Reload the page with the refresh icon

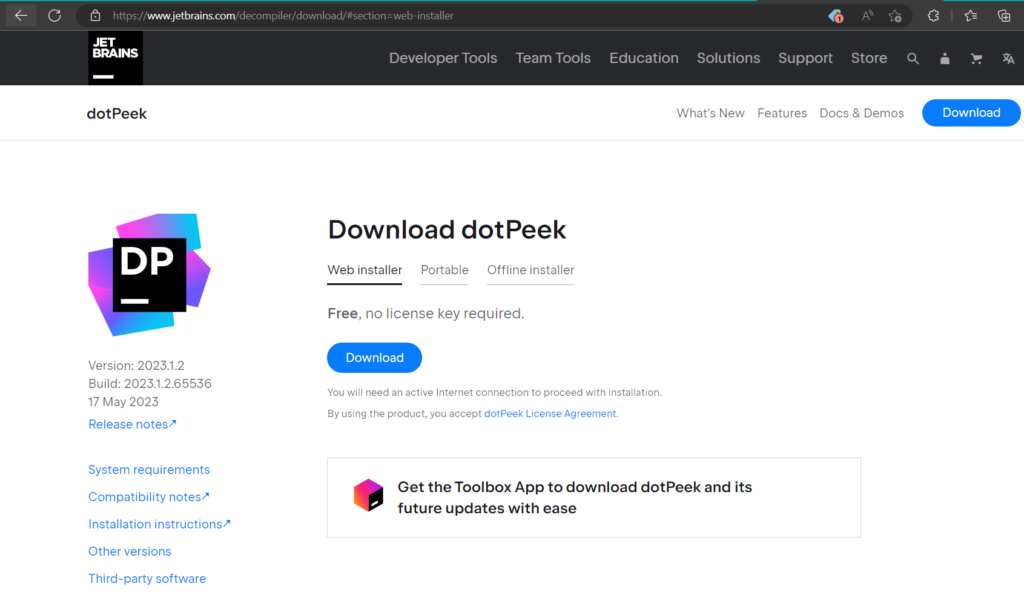(55, 16)
